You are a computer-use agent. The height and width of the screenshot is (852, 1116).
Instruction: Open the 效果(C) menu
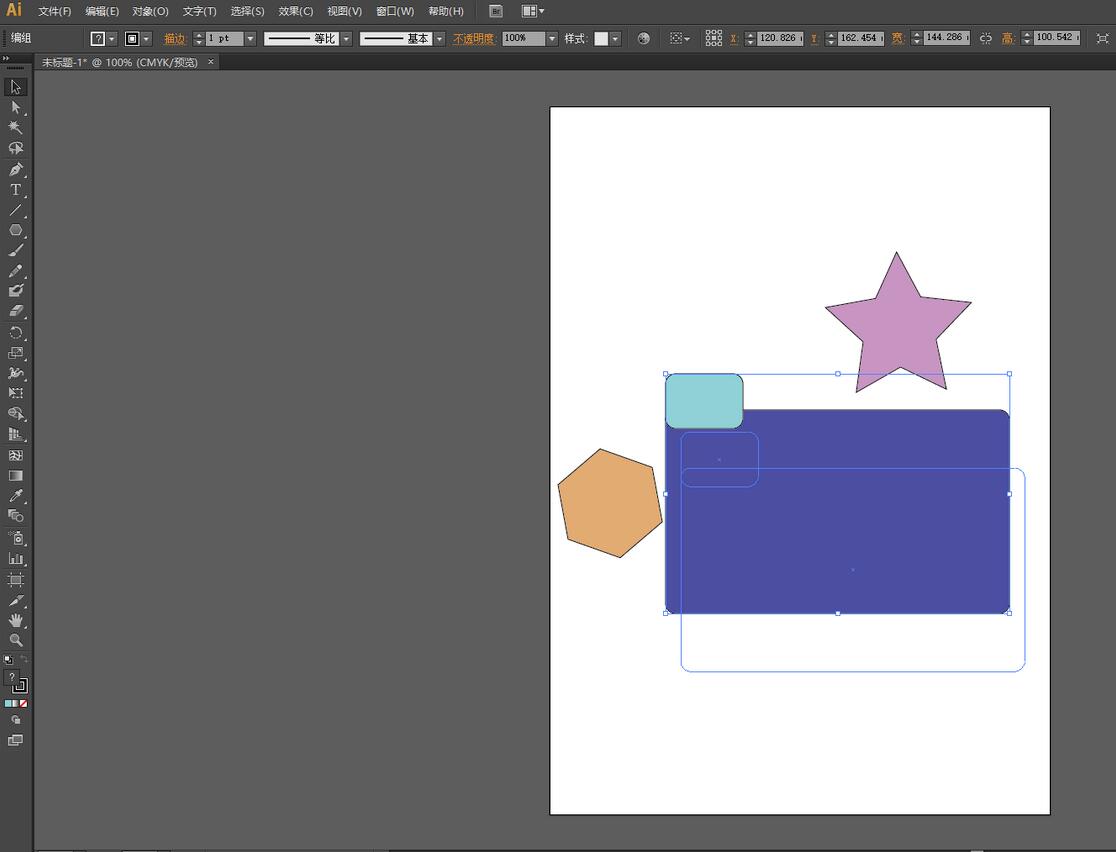(x=295, y=11)
